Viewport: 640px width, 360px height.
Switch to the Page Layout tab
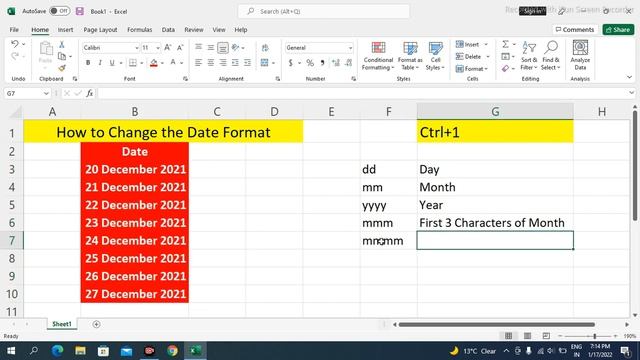tap(100, 30)
